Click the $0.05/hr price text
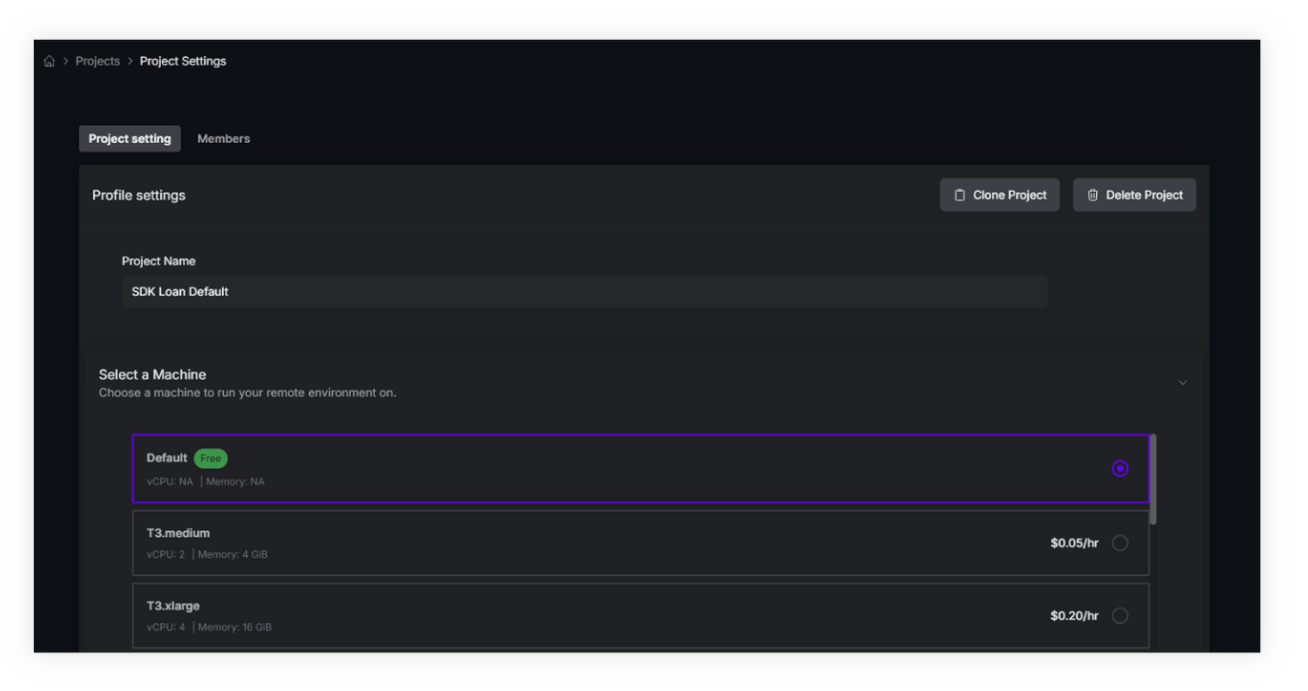This screenshot has height=691, width=1308. (1074, 543)
